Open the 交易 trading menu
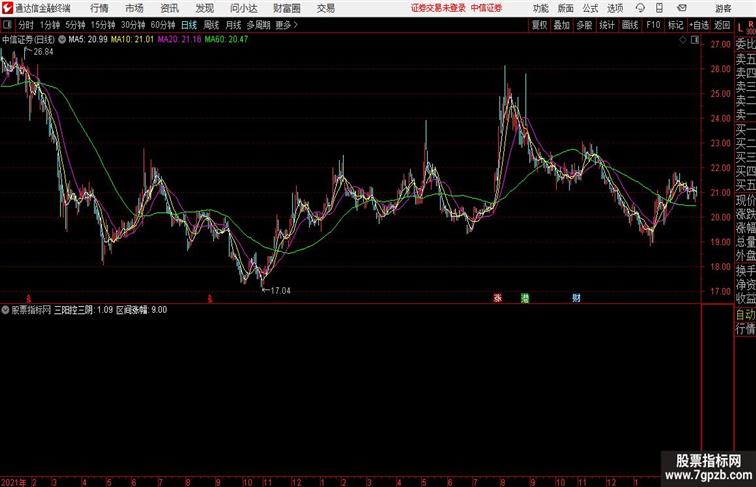This screenshot has height=487, width=756. (x=326, y=8)
